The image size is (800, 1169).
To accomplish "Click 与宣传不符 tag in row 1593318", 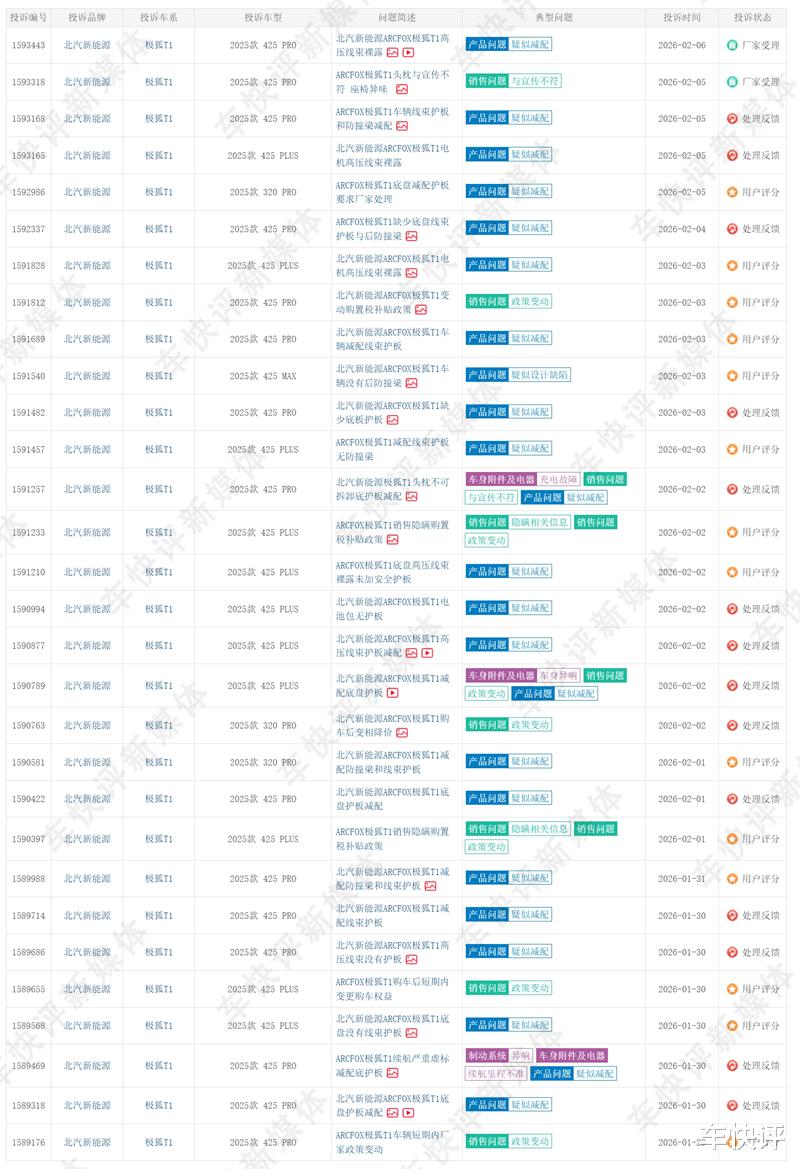I will tap(535, 81).
